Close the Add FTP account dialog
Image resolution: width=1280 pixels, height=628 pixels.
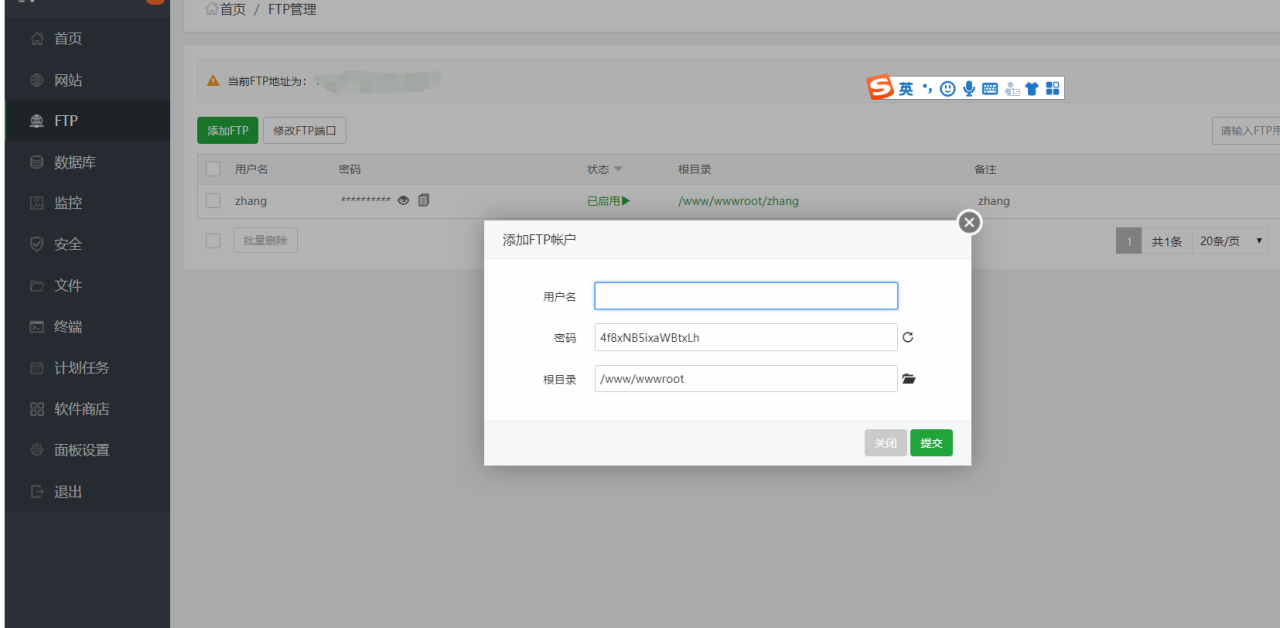(968, 223)
